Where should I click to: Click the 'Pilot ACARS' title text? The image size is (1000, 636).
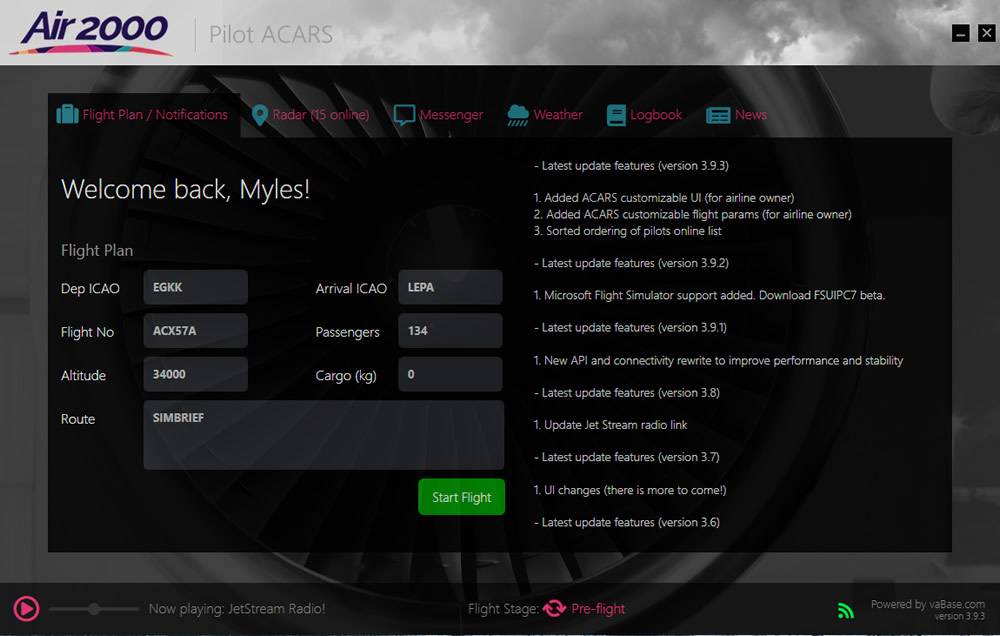pyautogui.click(x=271, y=34)
